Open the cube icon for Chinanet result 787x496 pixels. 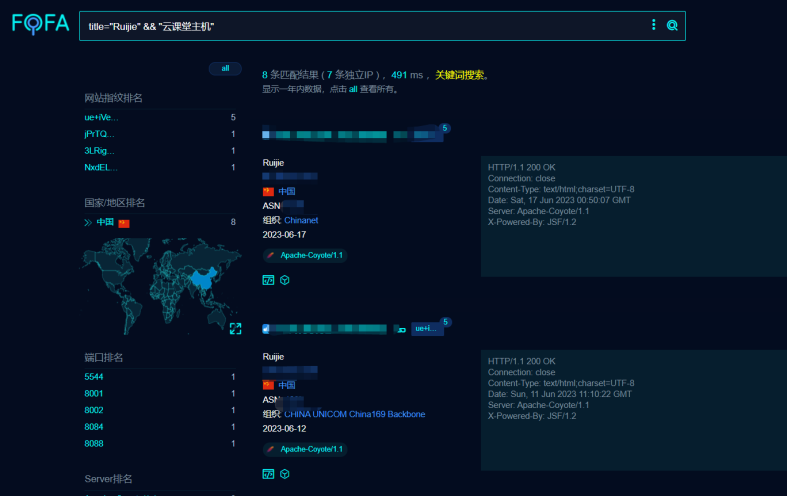[x=285, y=280]
